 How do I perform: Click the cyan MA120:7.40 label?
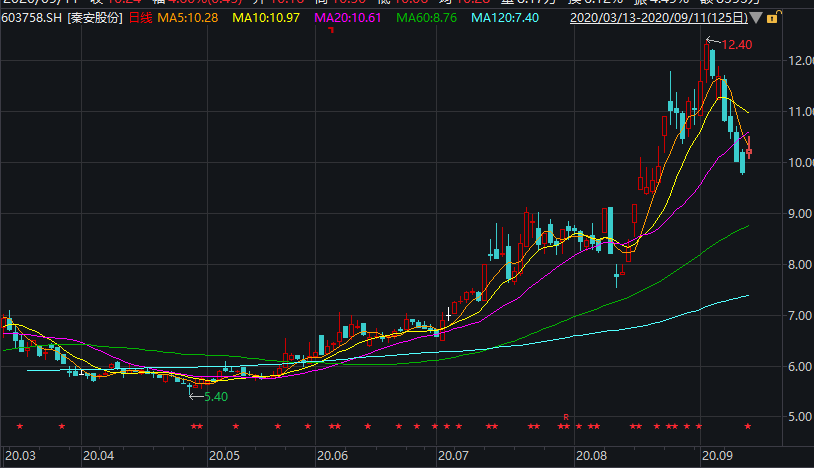505,18
